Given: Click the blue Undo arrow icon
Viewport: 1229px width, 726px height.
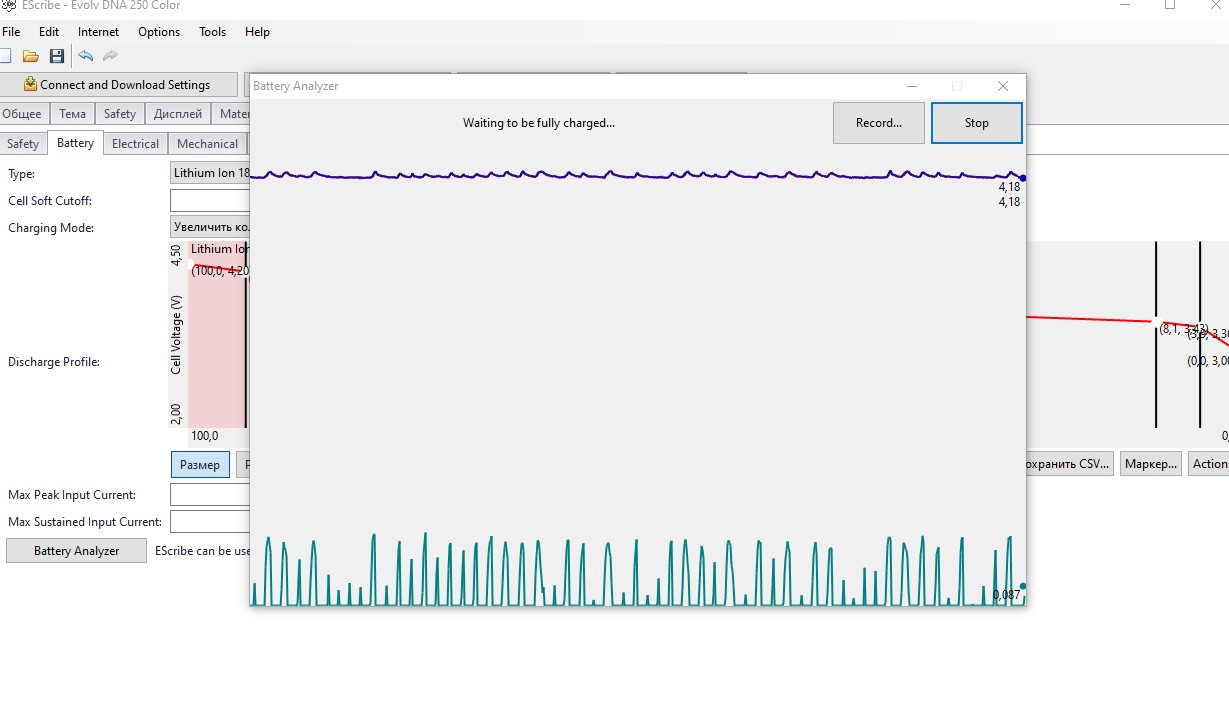Looking at the screenshot, I should click(x=85, y=56).
